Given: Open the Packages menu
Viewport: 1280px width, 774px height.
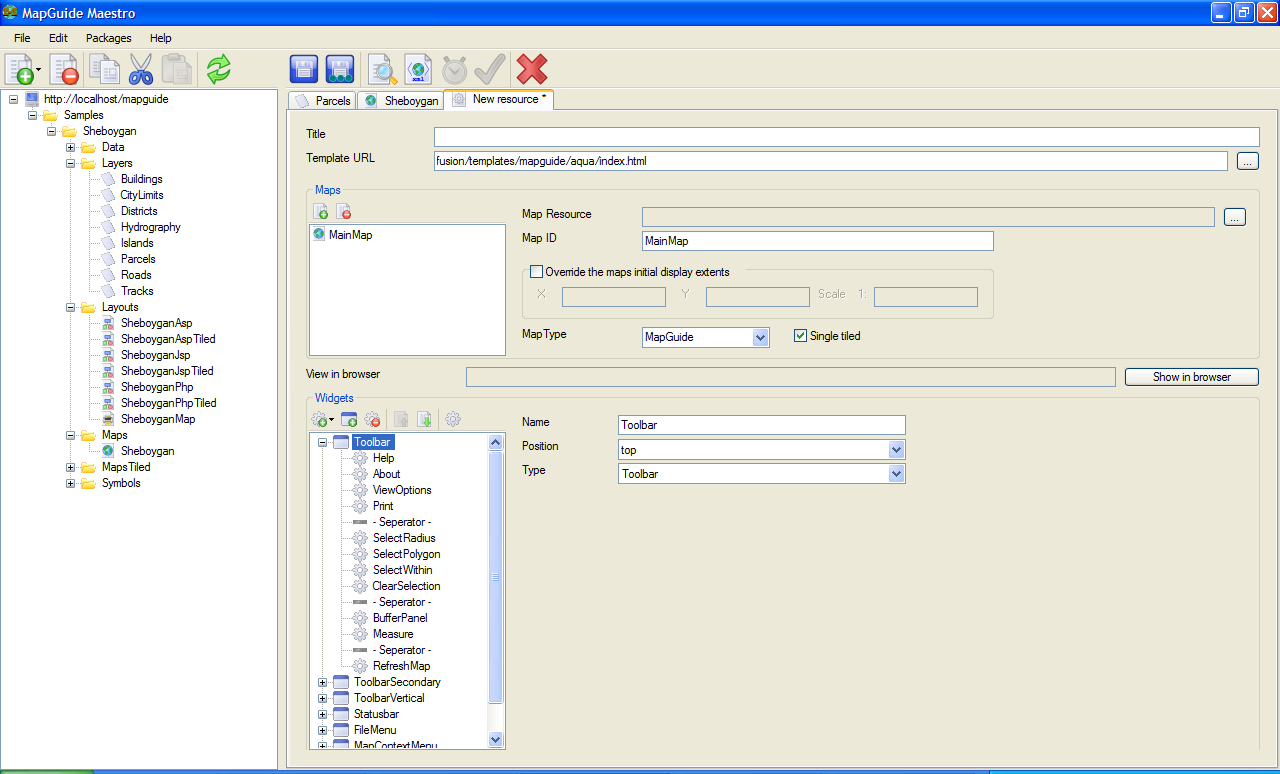Looking at the screenshot, I should click(109, 38).
